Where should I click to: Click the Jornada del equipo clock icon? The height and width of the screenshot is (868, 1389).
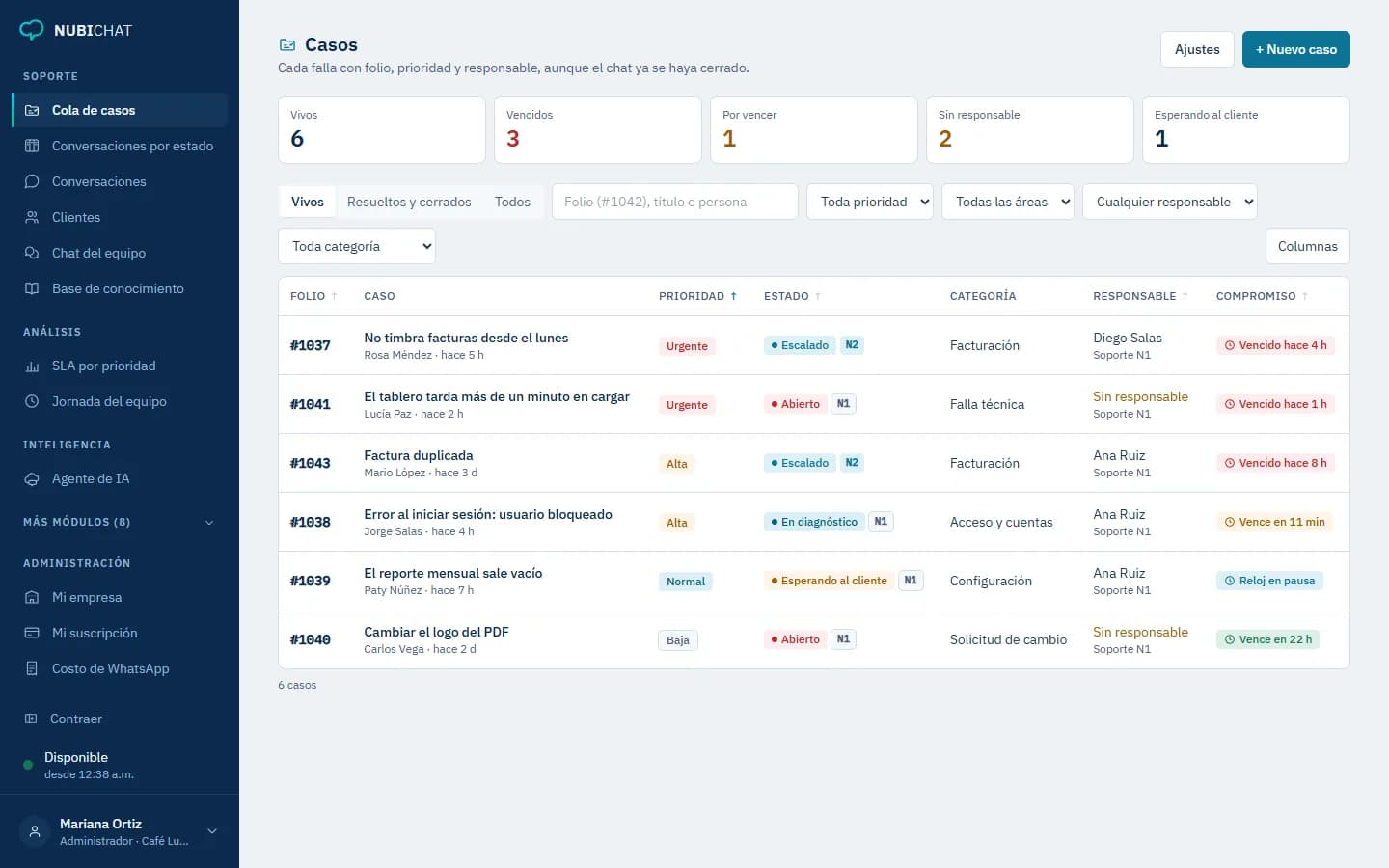pyautogui.click(x=32, y=401)
